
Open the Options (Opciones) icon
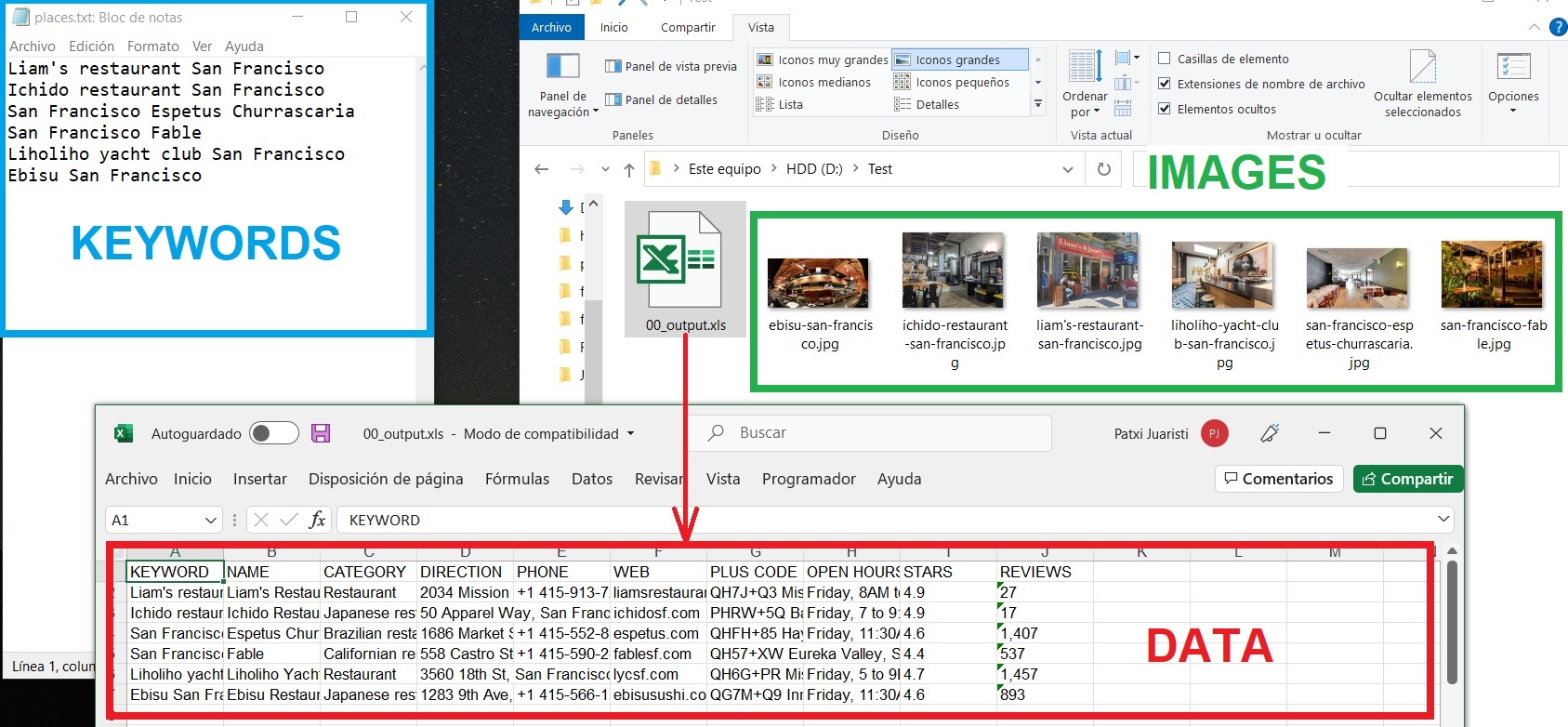click(x=1513, y=67)
